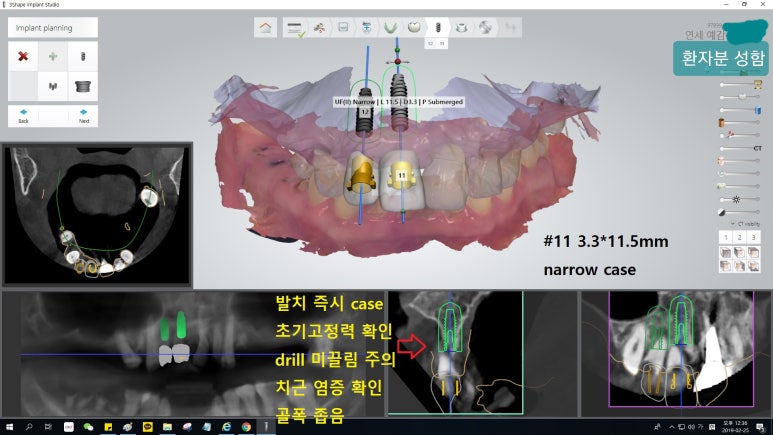Screen dimensions: 773x435
Task: Click the Next button
Action: coord(83,116)
